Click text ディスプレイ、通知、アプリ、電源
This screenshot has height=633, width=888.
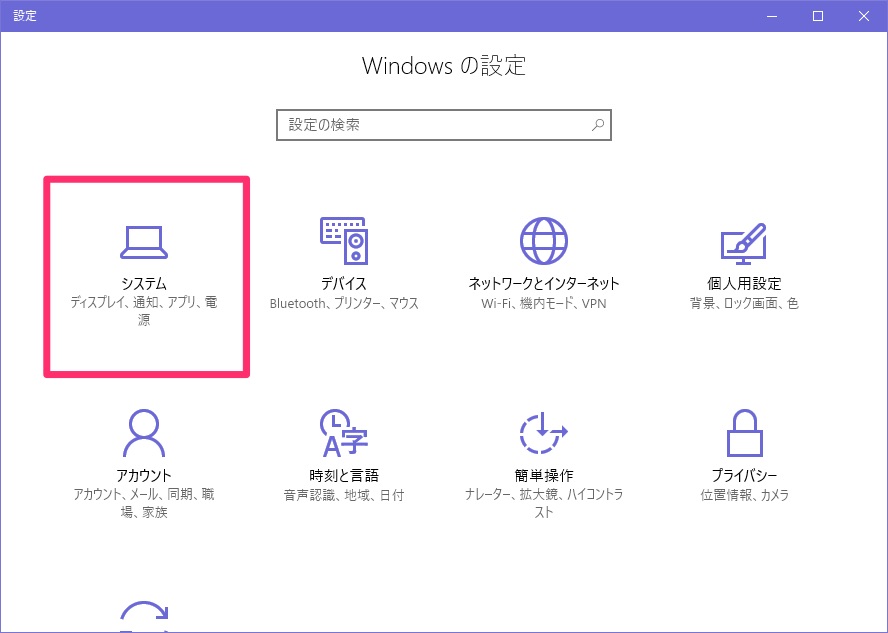tap(144, 311)
